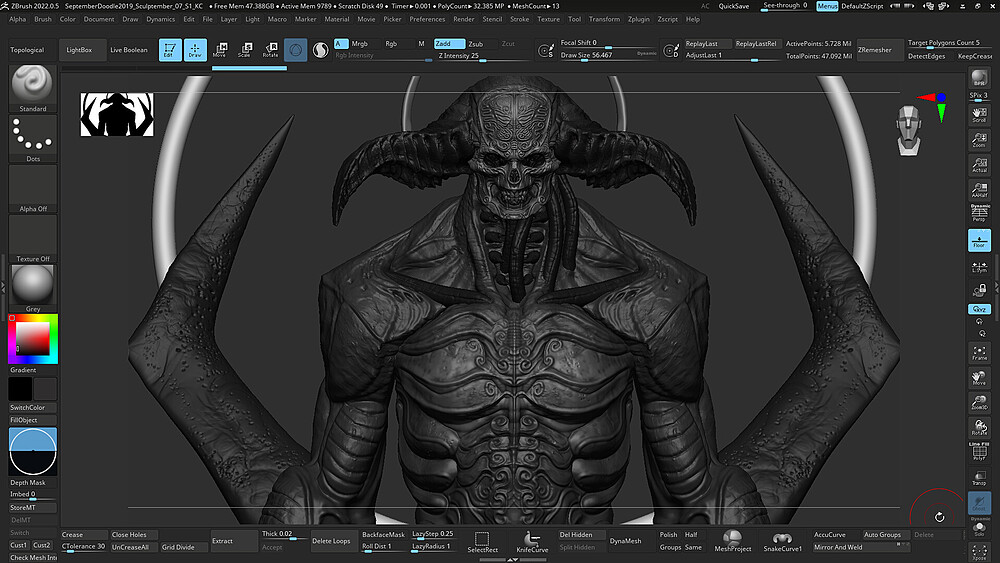The width and height of the screenshot is (1000, 563).
Task: Click the Solo mode icon
Action: [979, 529]
